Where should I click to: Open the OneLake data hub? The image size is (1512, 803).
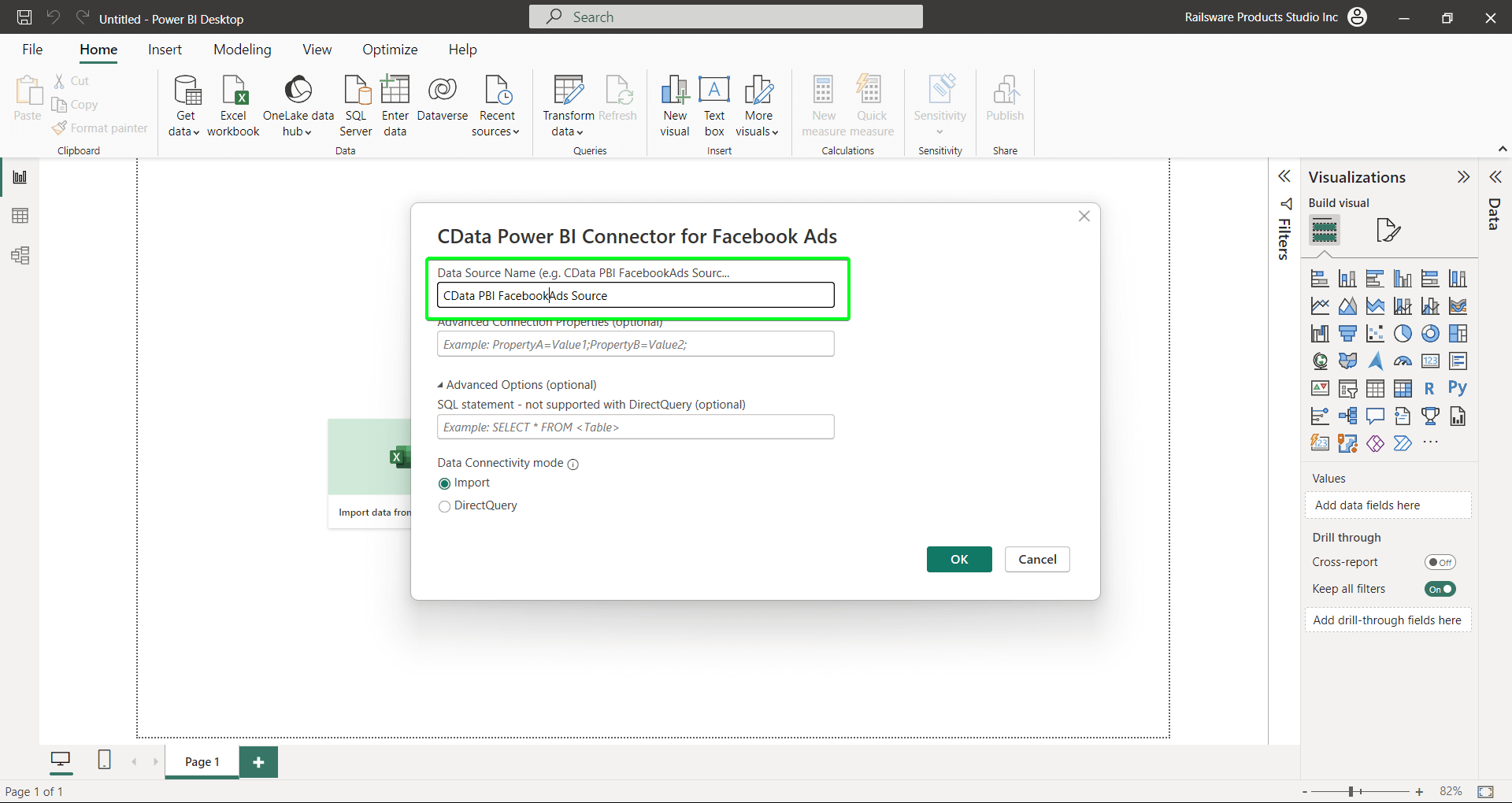(298, 106)
